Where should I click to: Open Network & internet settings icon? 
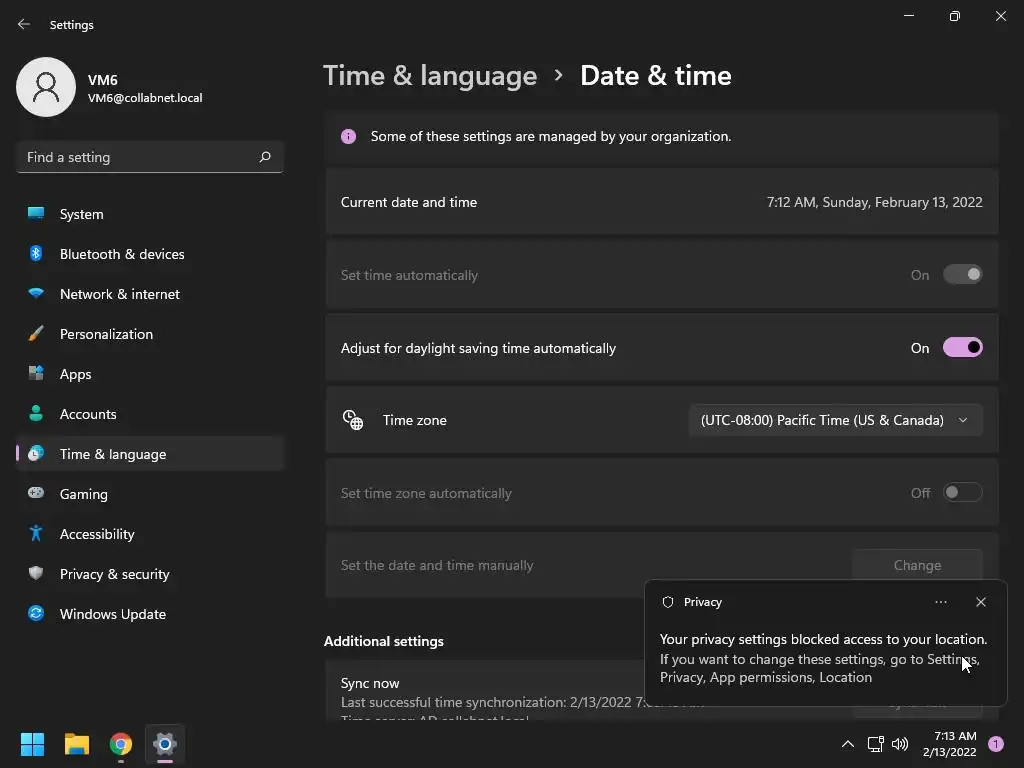pyautogui.click(x=36, y=294)
